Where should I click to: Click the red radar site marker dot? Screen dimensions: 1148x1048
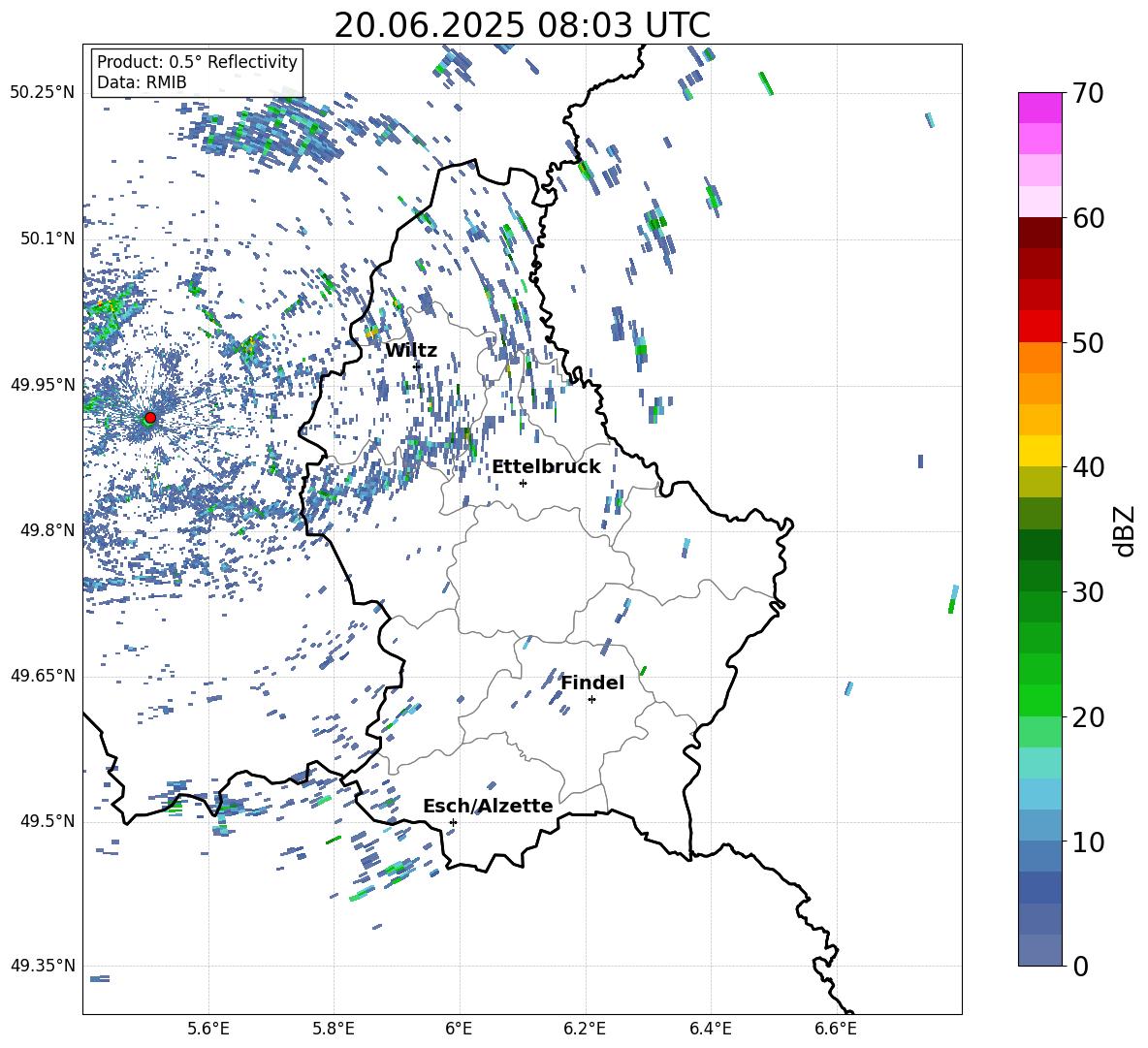pyautogui.click(x=150, y=417)
